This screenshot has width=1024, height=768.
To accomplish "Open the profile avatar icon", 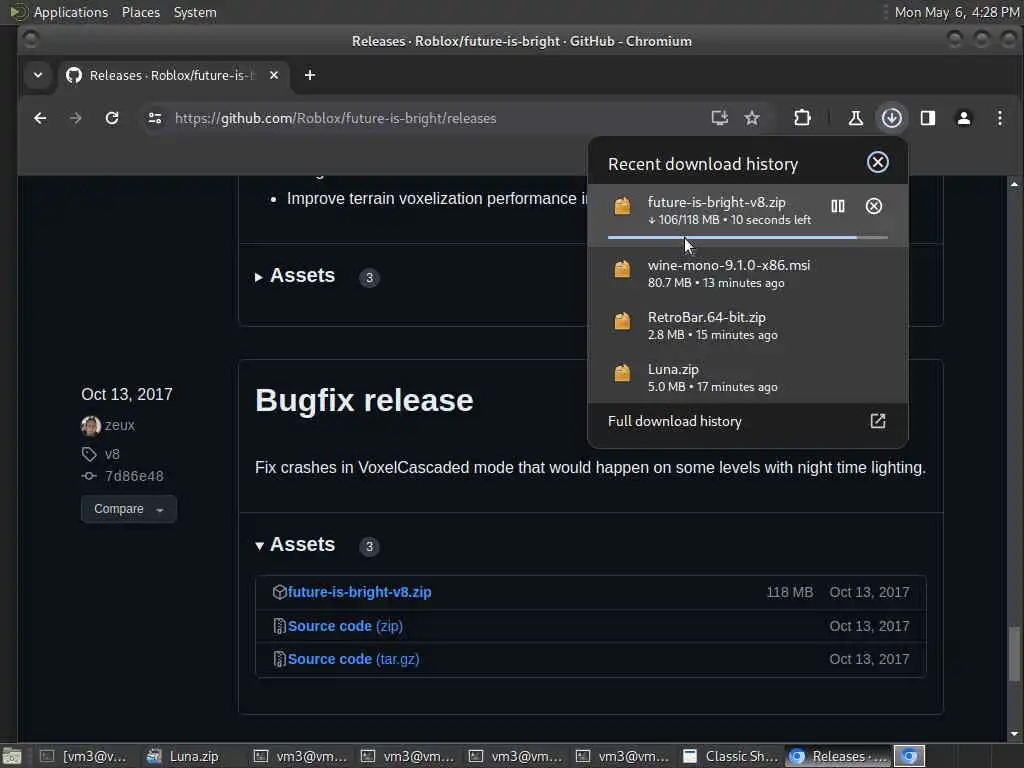I will coord(963,118).
